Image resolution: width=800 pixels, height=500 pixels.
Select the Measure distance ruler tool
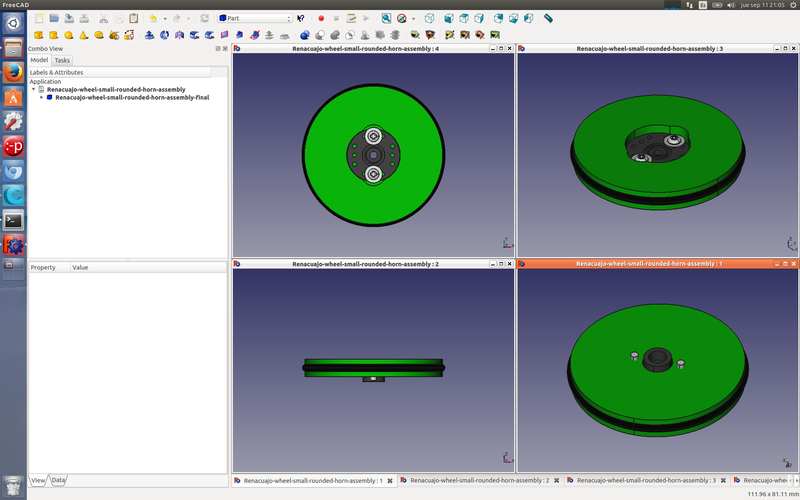pyautogui.click(x=548, y=18)
